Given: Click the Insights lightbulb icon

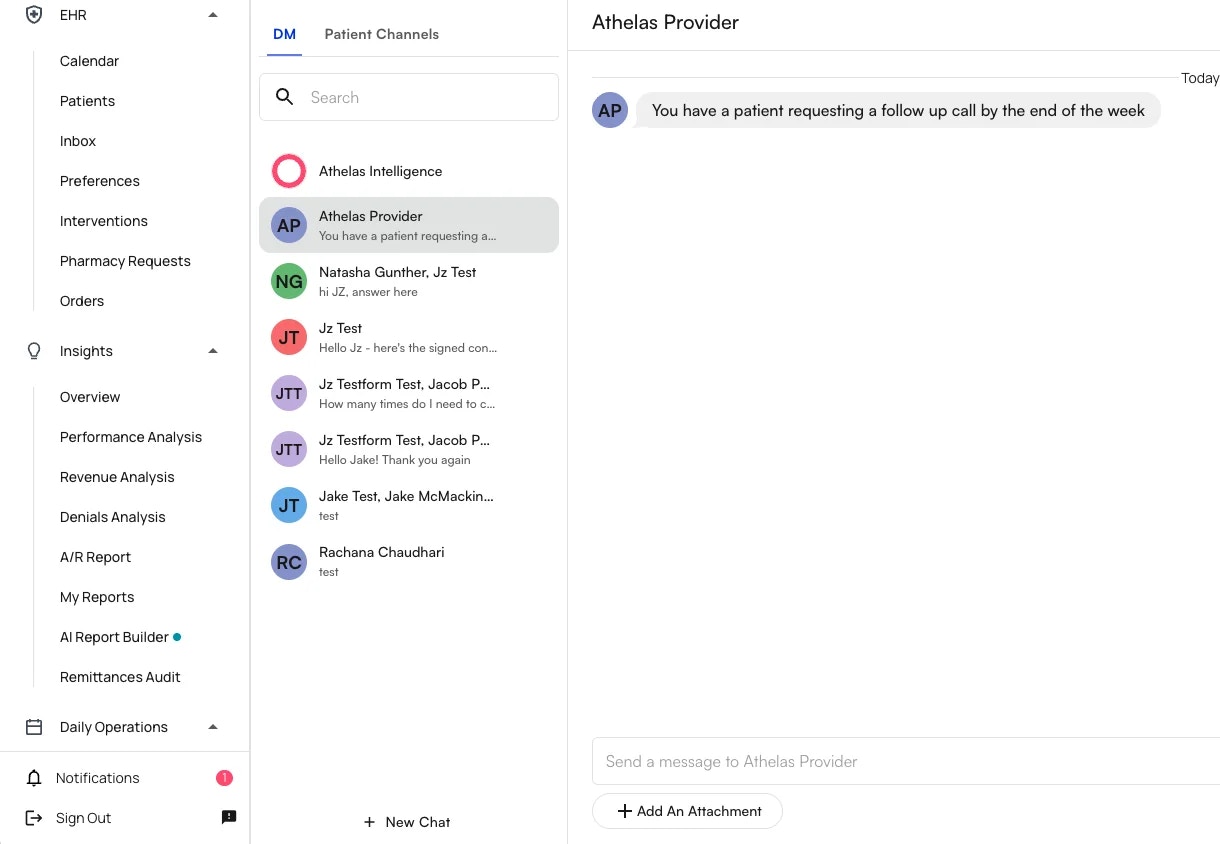Looking at the screenshot, I should point(33,350).
